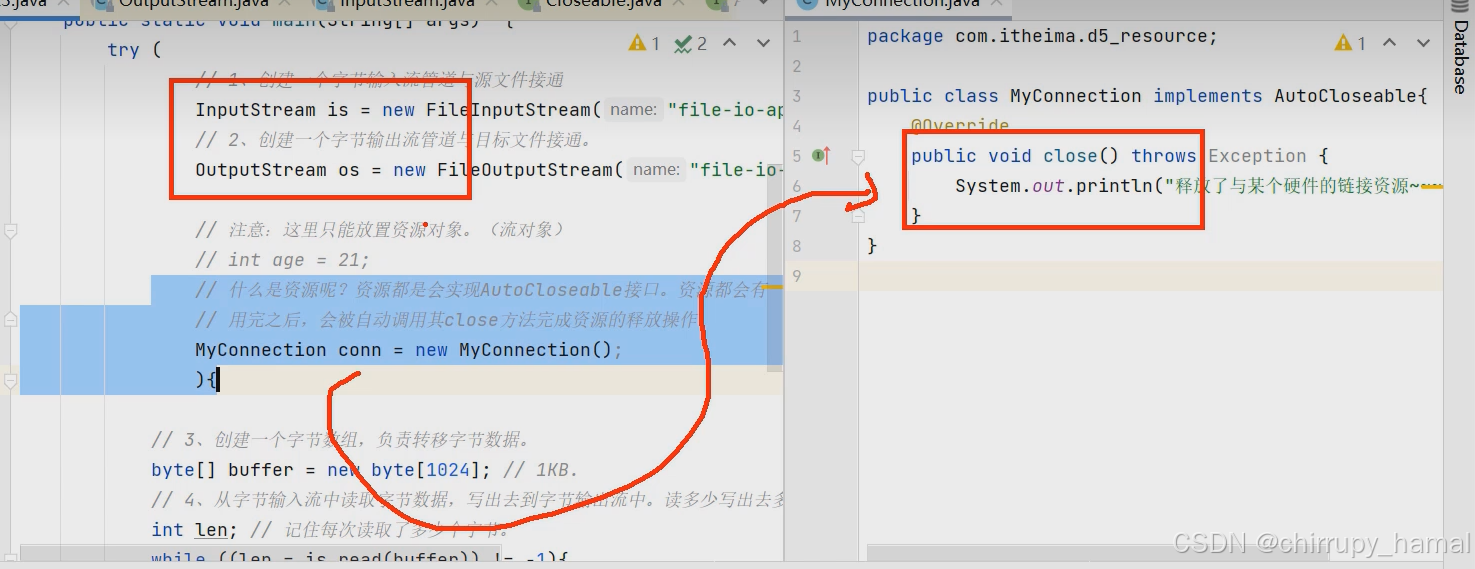This screenshot has height=569, width=1475.
Task: Collapse the close() method fold on line 5
Action: pyautogui.click(x=858, y=157)
